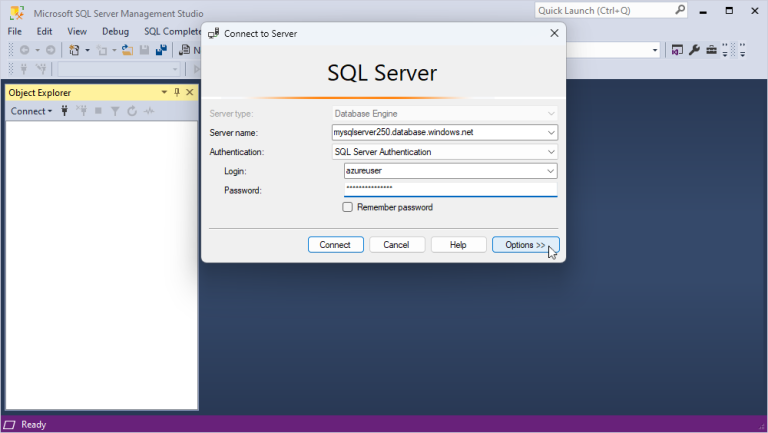Click the Password input field

[x=451, y=190]
